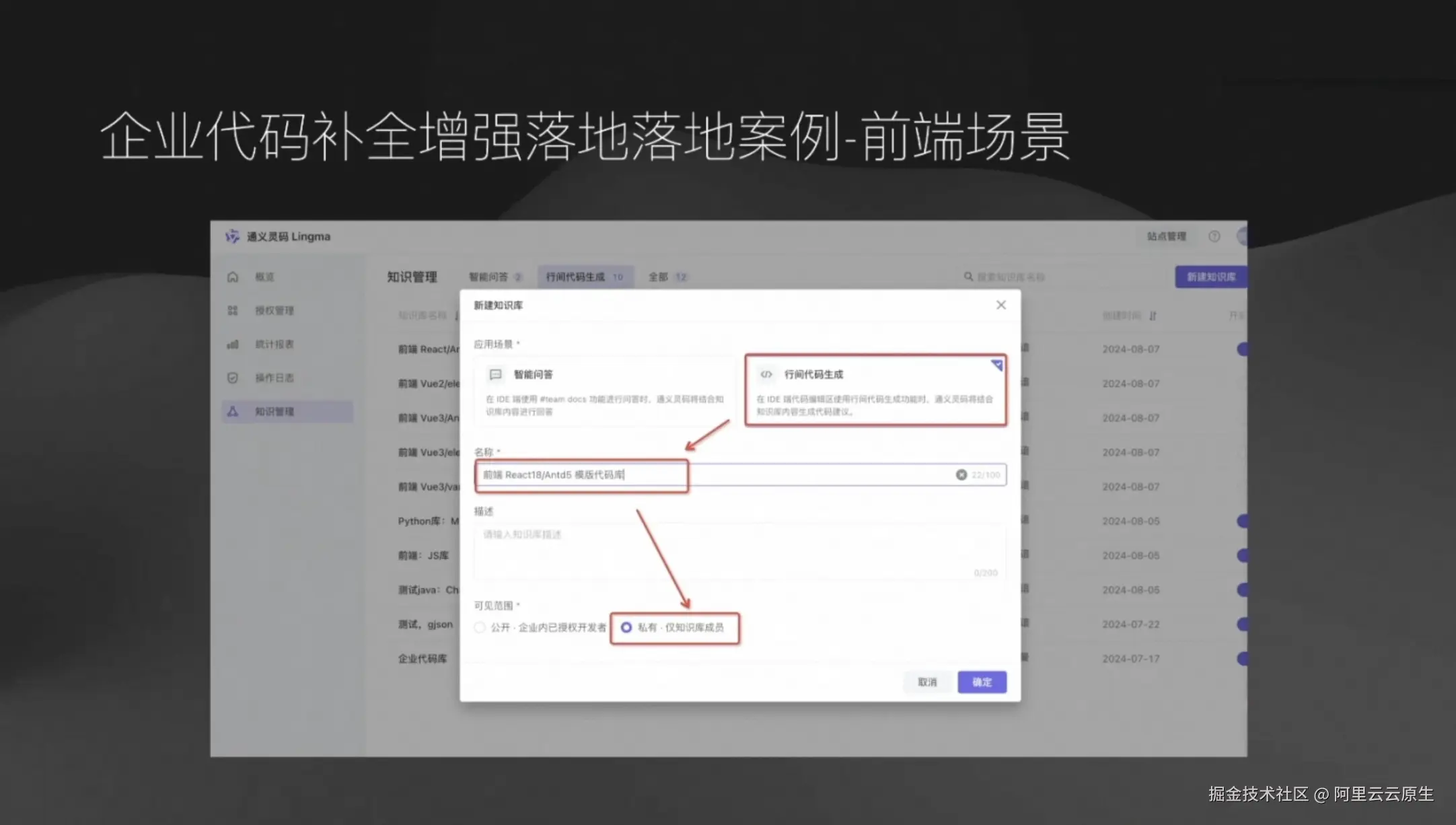Click the 统计报表 bar chart icon
This screenshot has height=825, width=1456.
pyautogui.click(x=233, y=344)
